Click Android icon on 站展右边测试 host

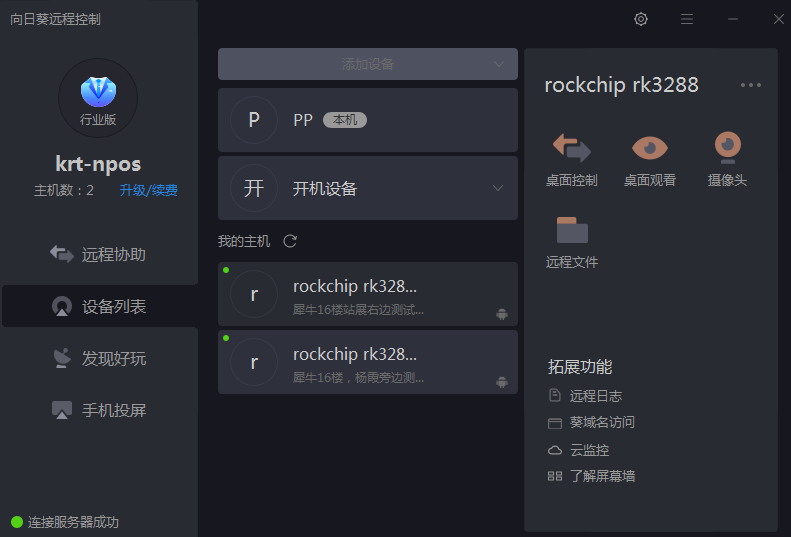point(501,314)
